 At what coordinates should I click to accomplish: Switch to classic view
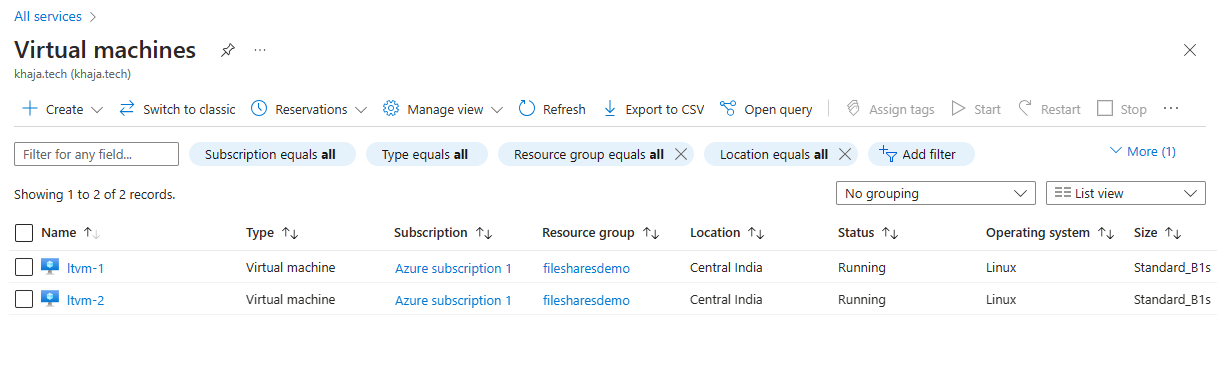pyautogui.click(x=177, y=109)
